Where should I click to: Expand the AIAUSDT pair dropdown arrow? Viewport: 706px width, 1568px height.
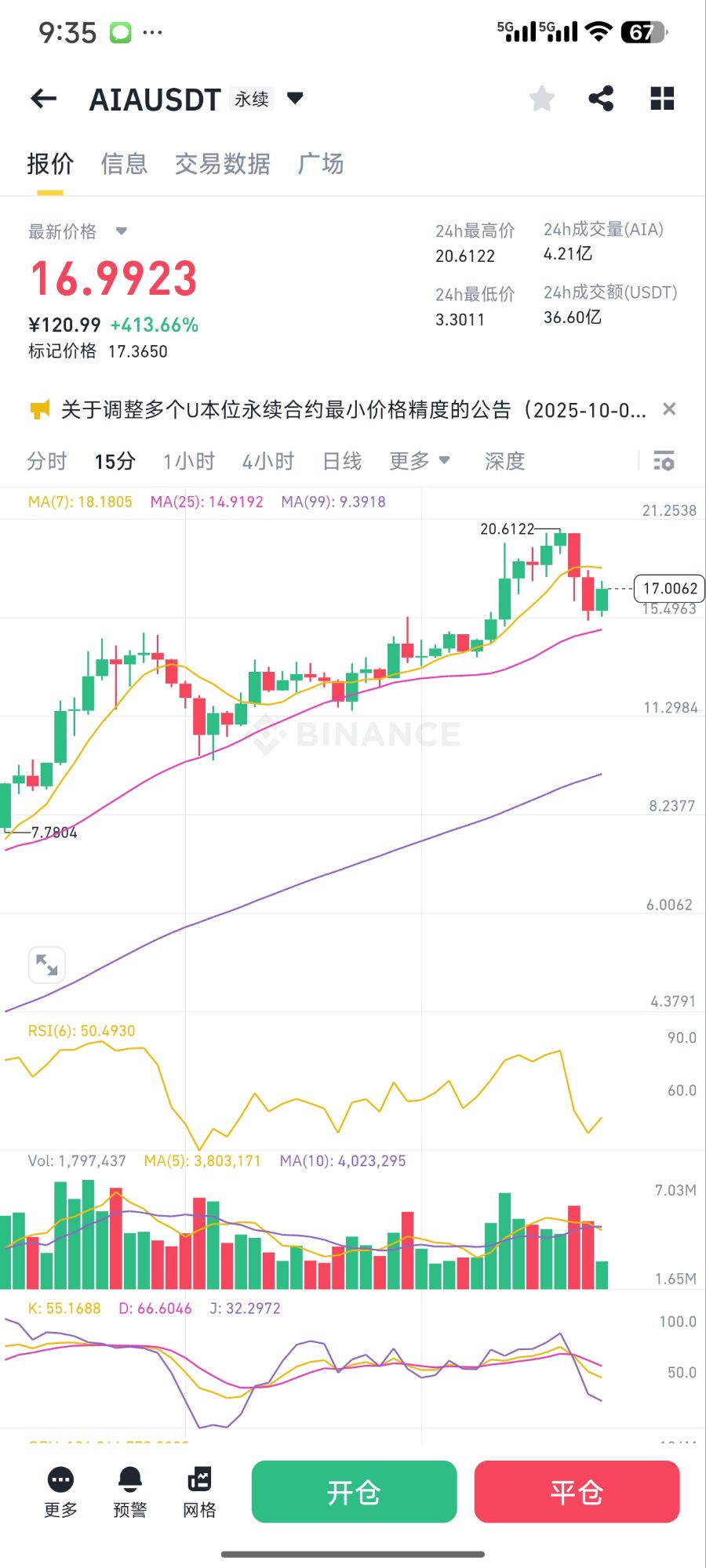coord(295,99)
